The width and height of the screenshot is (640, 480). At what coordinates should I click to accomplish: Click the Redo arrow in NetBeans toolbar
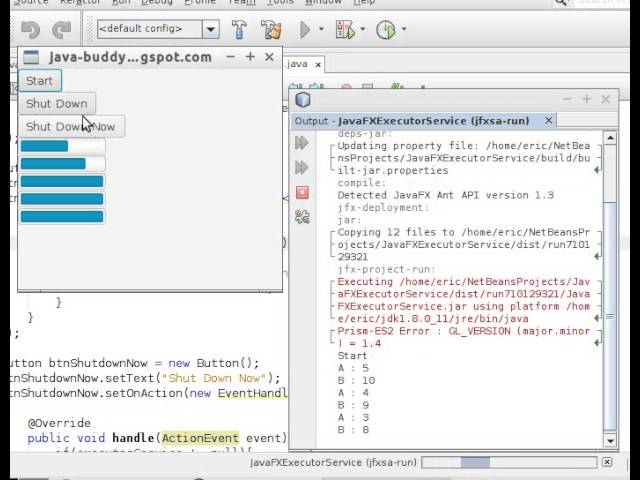click(x=62, y=29)
